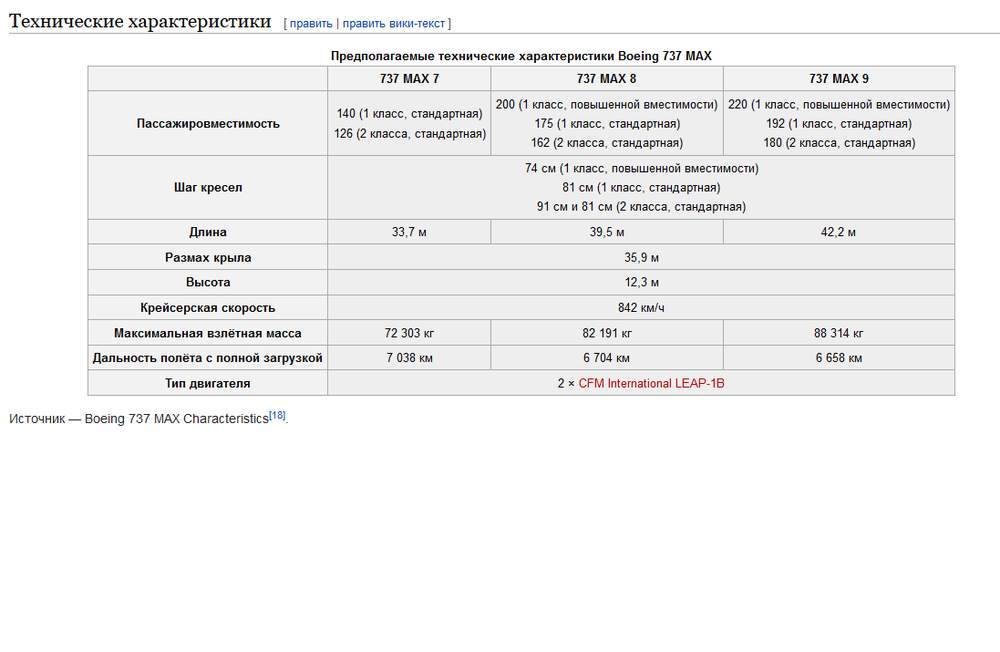This screenshot has height=652, width=1000.
Task: Click the table caption about Boeing 737 MAX
Action: pyautogui.click(x=521, y=56)
